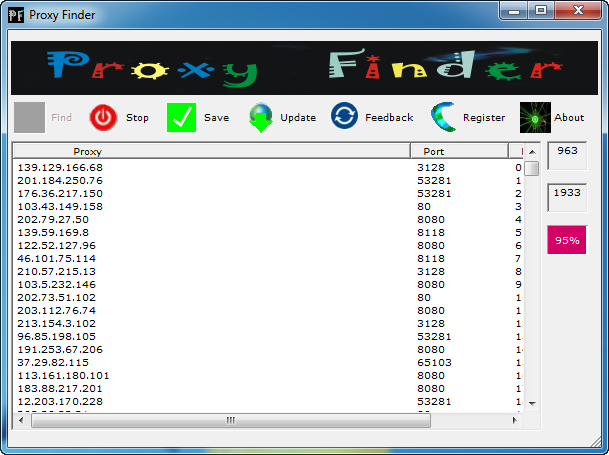This screenshot has width=609, height=455.
Task: Click the globe Update icon
Action: pos(261,118)
